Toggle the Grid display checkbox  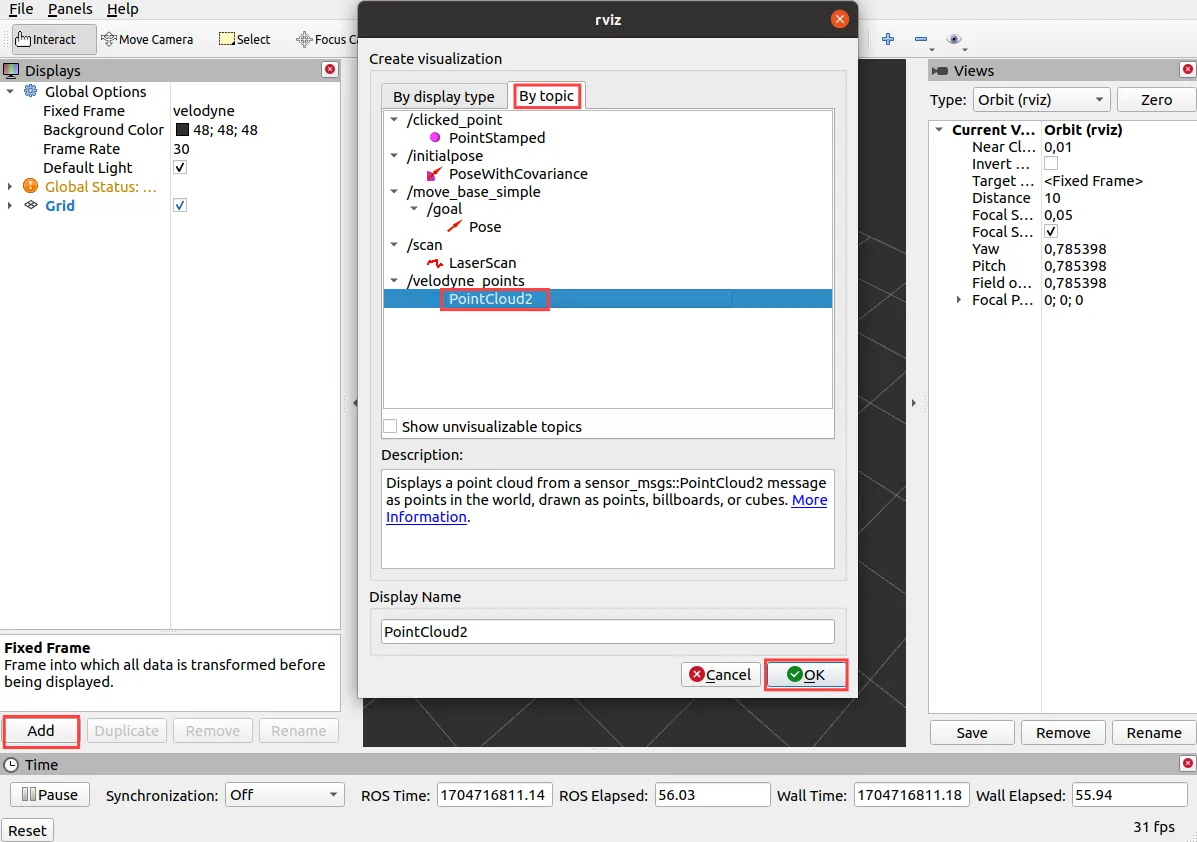pos(180,206)
